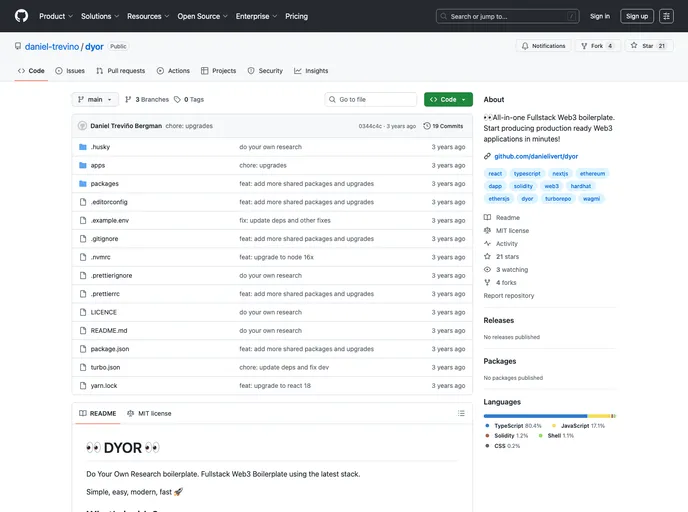
Task: Switch to the Security tab
Action: click(x=265, y=71)
